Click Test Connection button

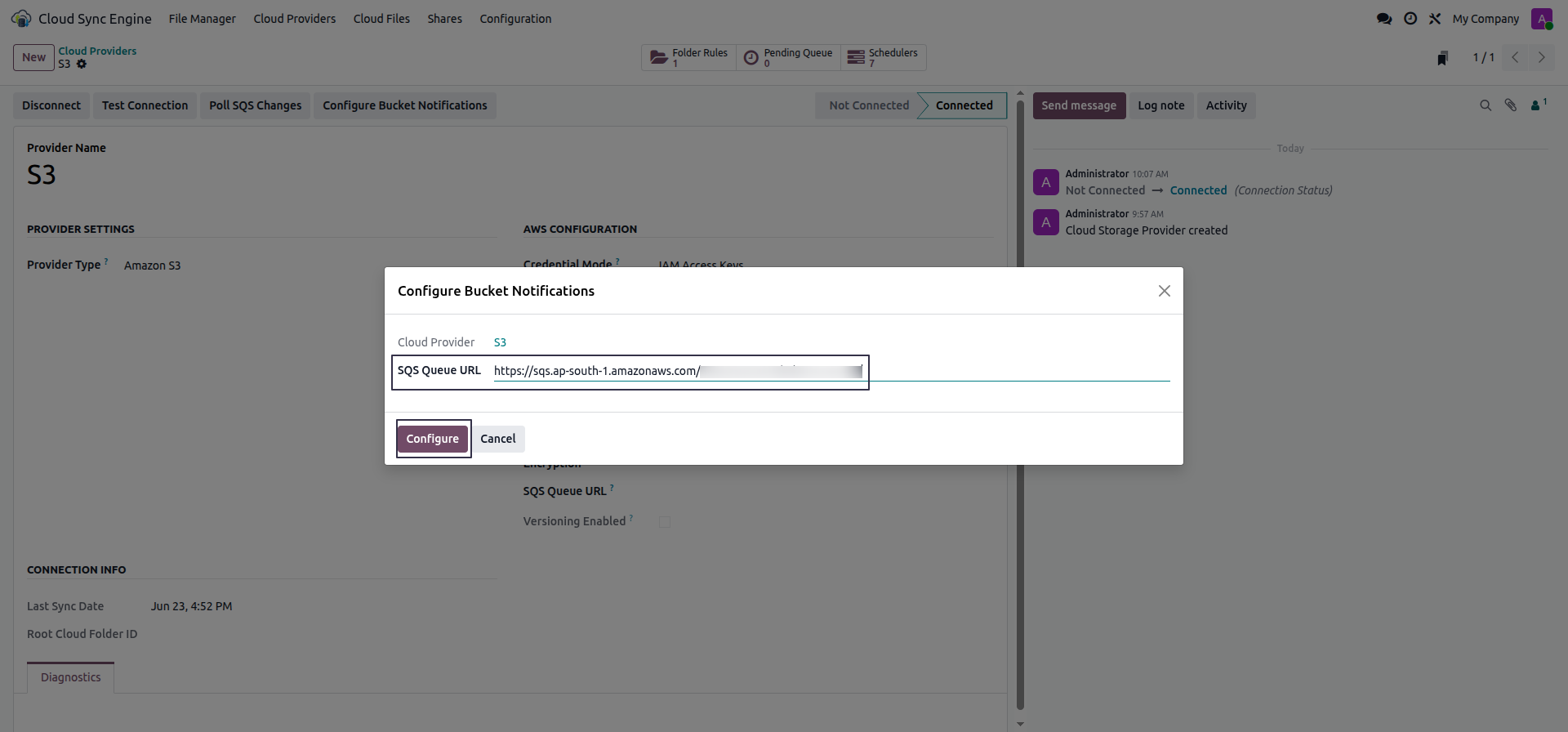point(145,105)
